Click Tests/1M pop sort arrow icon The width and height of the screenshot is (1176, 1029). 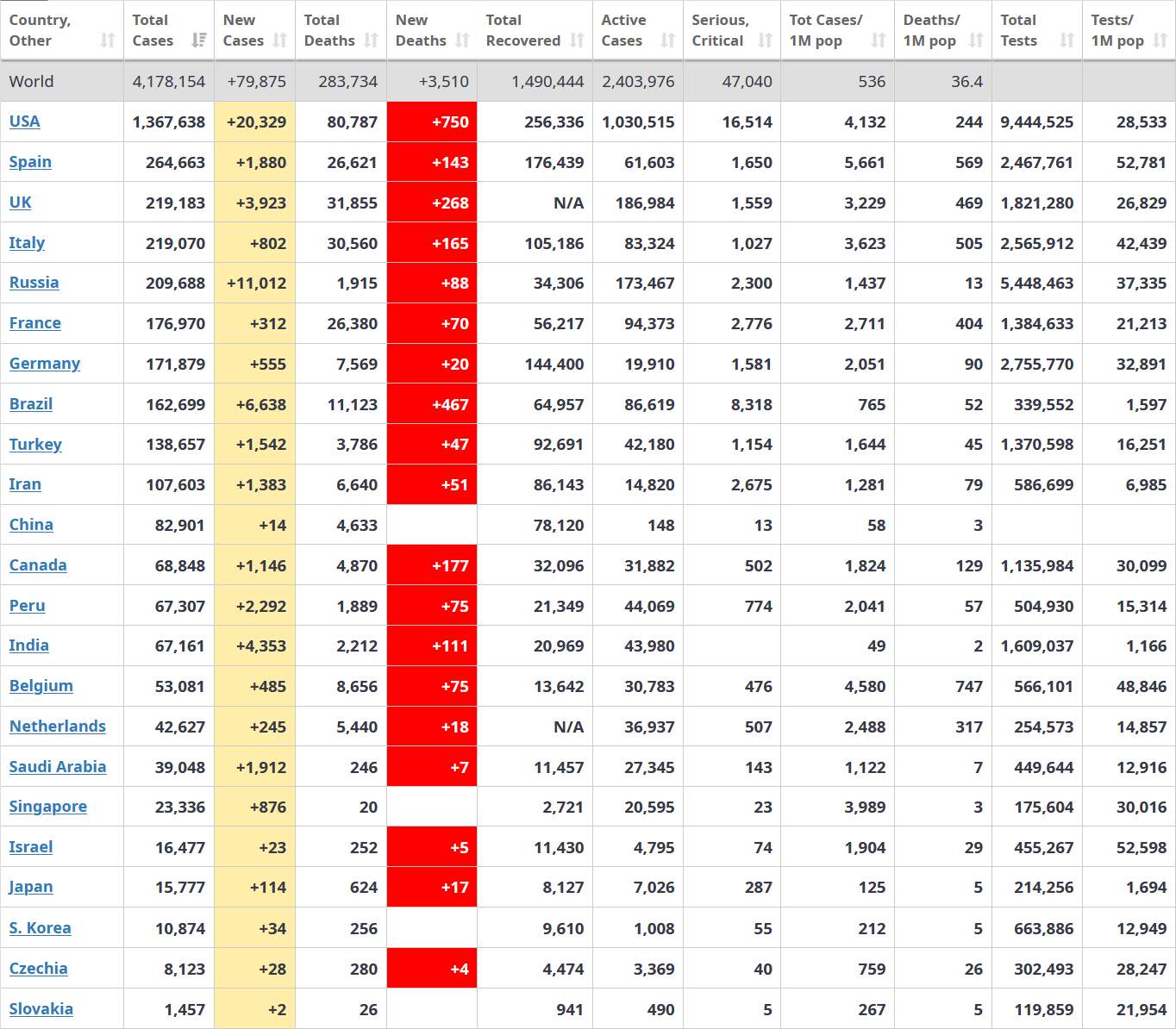pos(1160,41)
